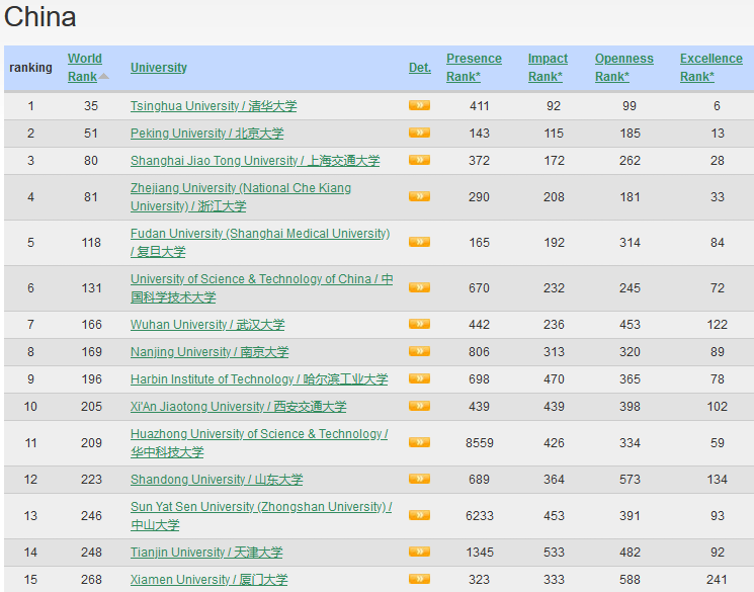The width and height of the screenshot is (754, 592).
Task: Open Xi'An Jiaotong University link
Action: [238, 407]
